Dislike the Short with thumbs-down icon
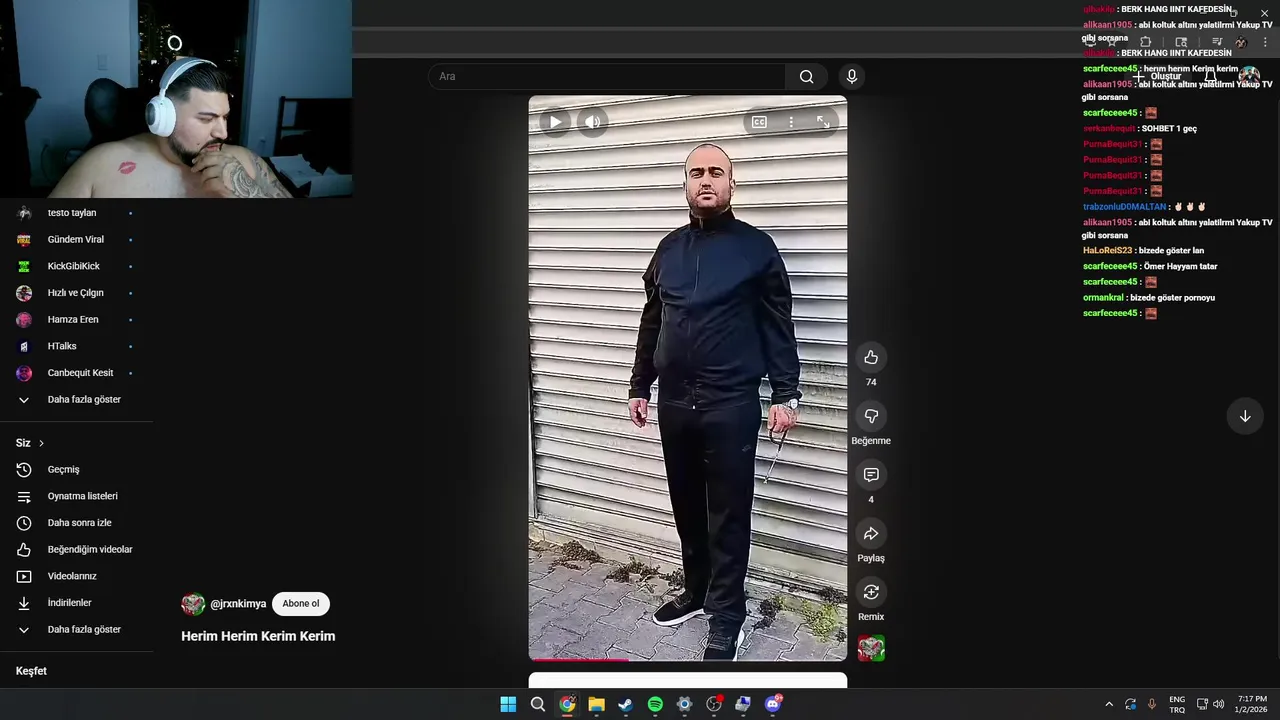This screenshot has width=1280, height=720. (871, 416)
